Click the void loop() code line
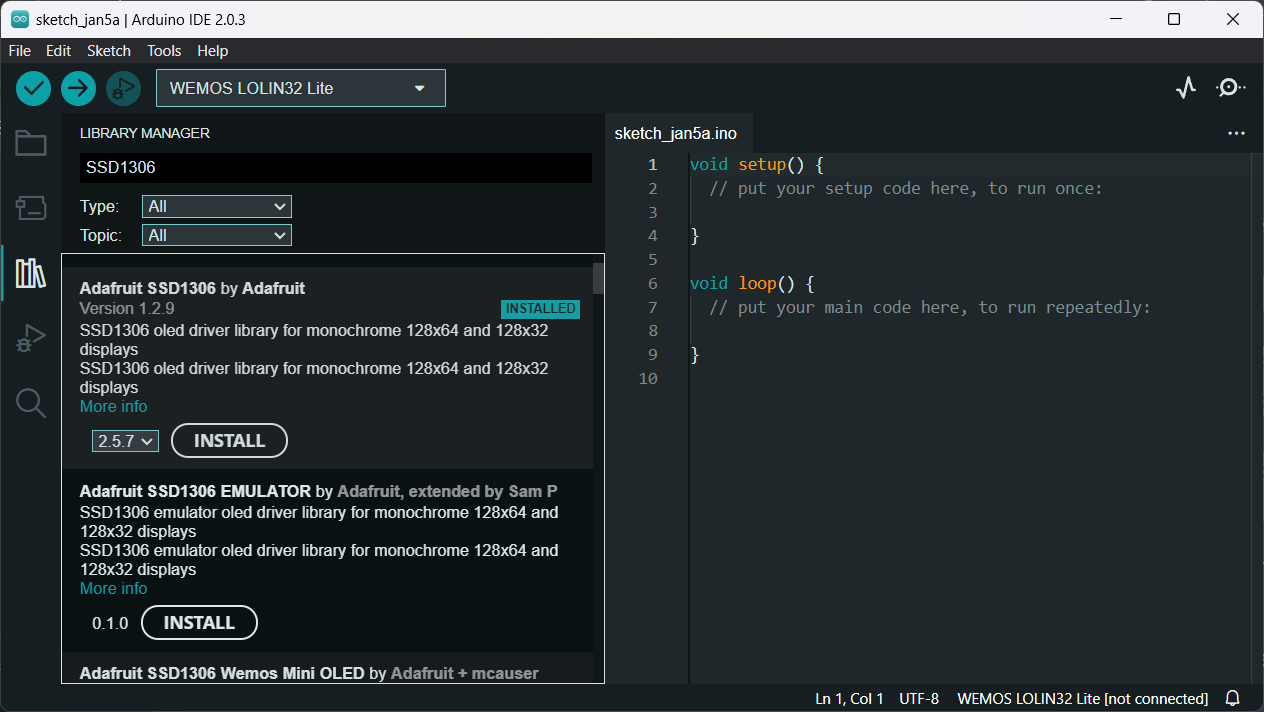This screenshot has height=712, width=1264. [x=752, y=284]
